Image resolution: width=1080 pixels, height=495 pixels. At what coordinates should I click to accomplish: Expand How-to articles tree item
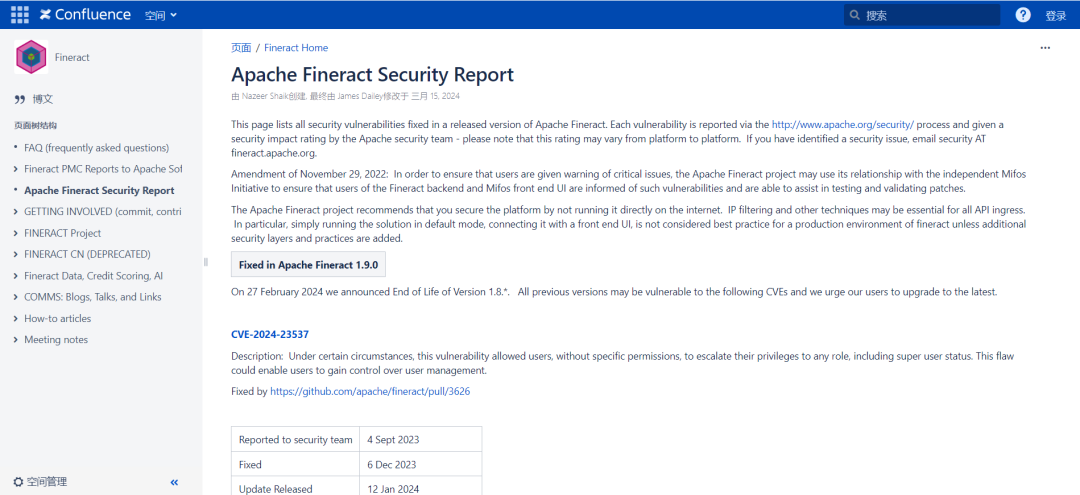(16, 319)
